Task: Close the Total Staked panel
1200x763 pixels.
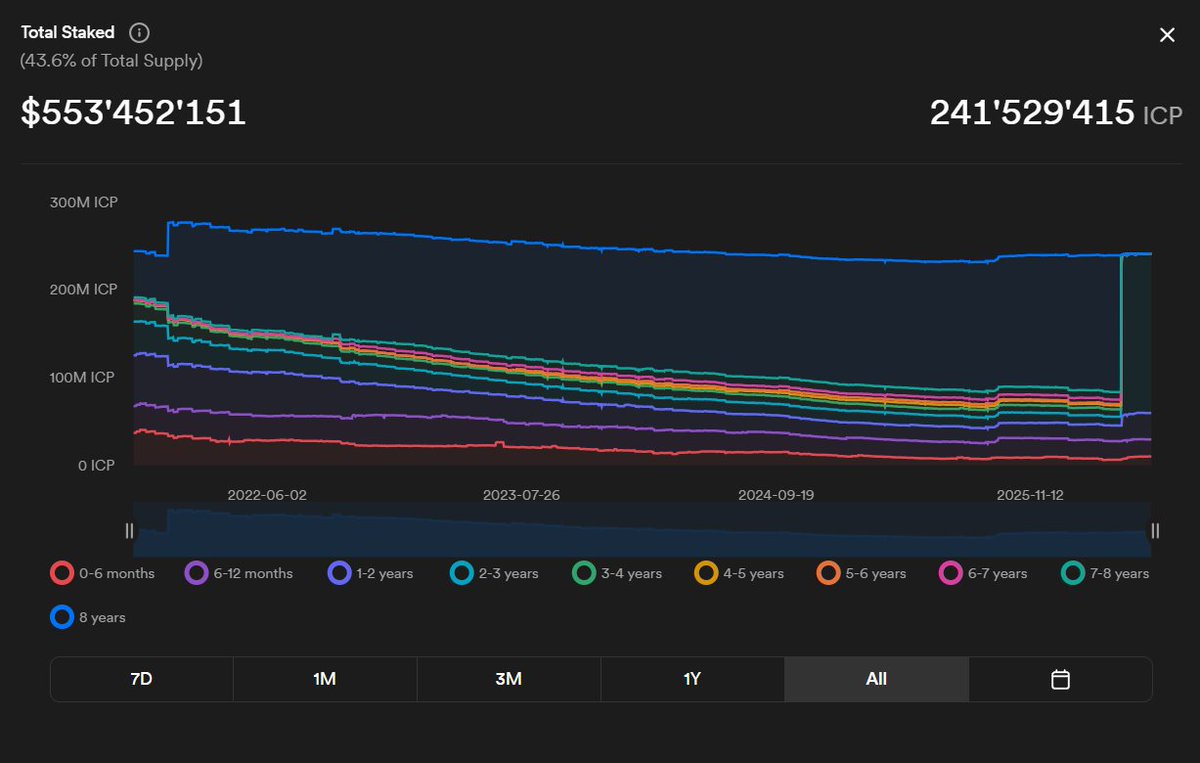Action: [1167, 35]
